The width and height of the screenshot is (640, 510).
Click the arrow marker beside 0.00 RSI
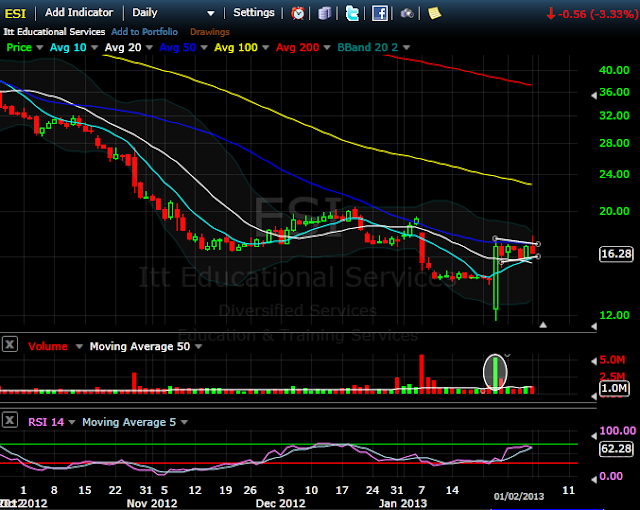tap(594, 479)
